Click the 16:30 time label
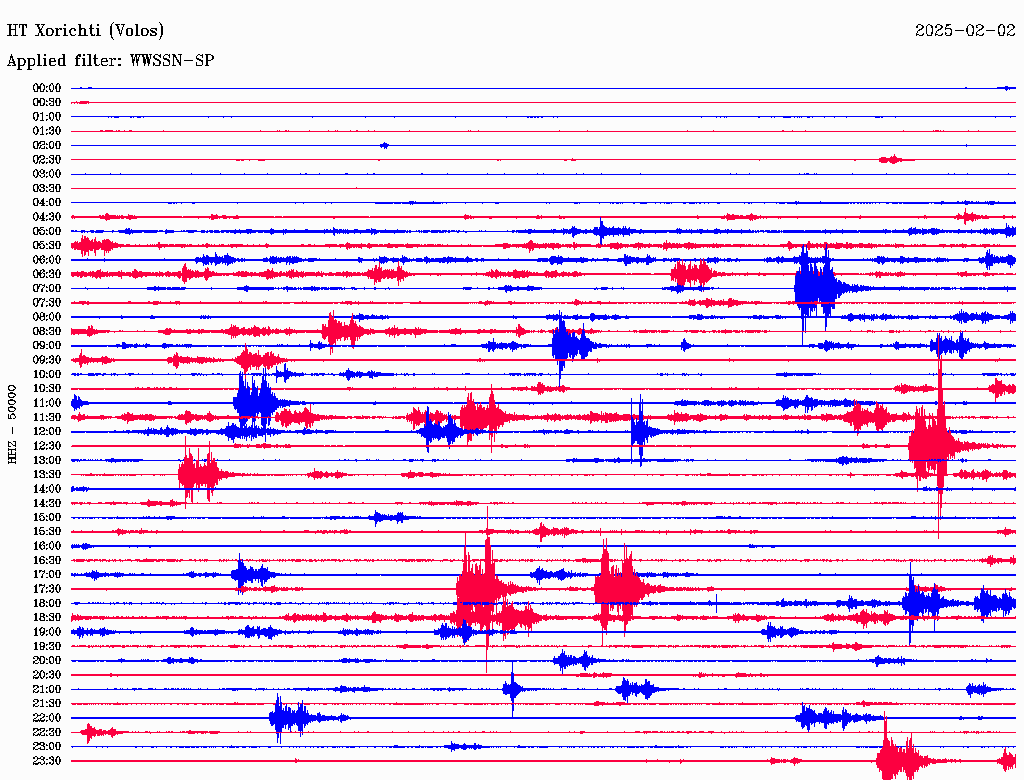 [x=47, y=561]
